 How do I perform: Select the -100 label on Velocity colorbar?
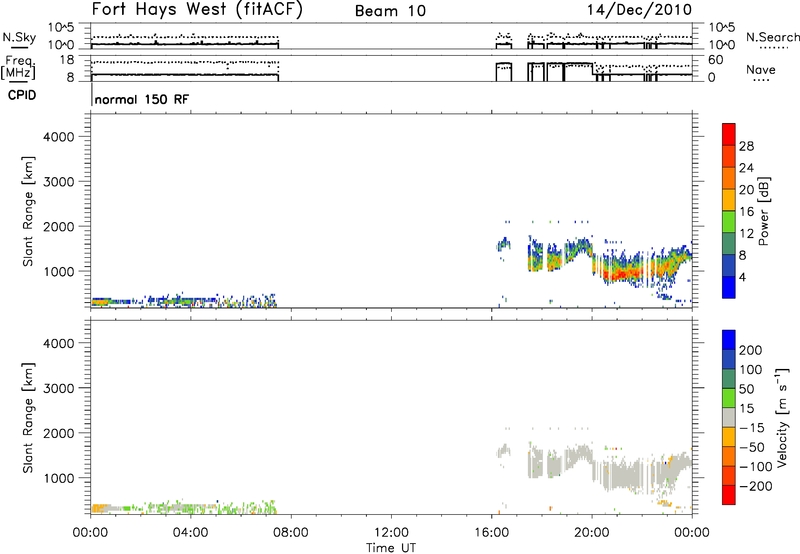pos(755,467)
